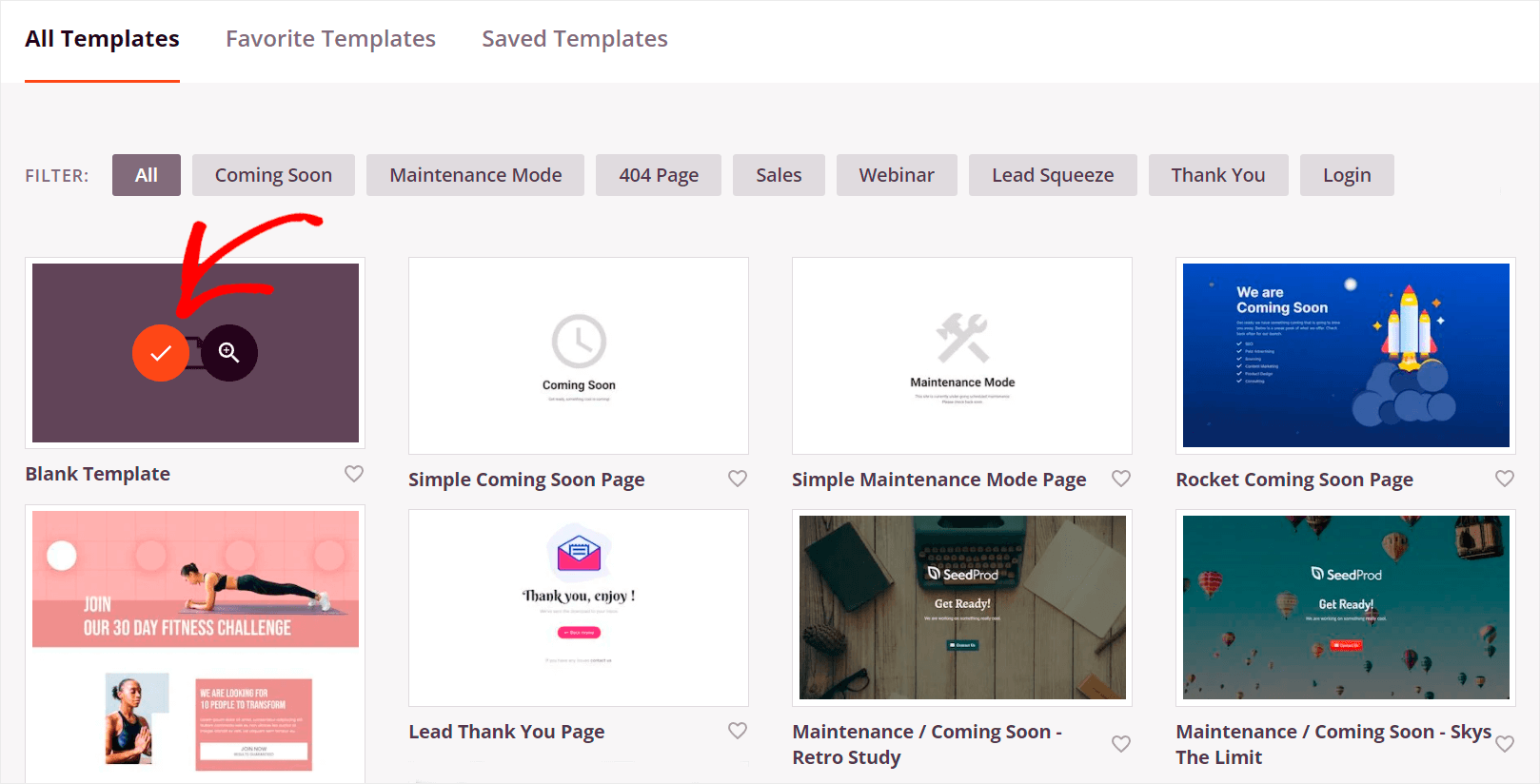Open the Simple Maintenance Mode Page thumbnail
The height and width of the screenshot is (784, 1540).
(962, 356)
